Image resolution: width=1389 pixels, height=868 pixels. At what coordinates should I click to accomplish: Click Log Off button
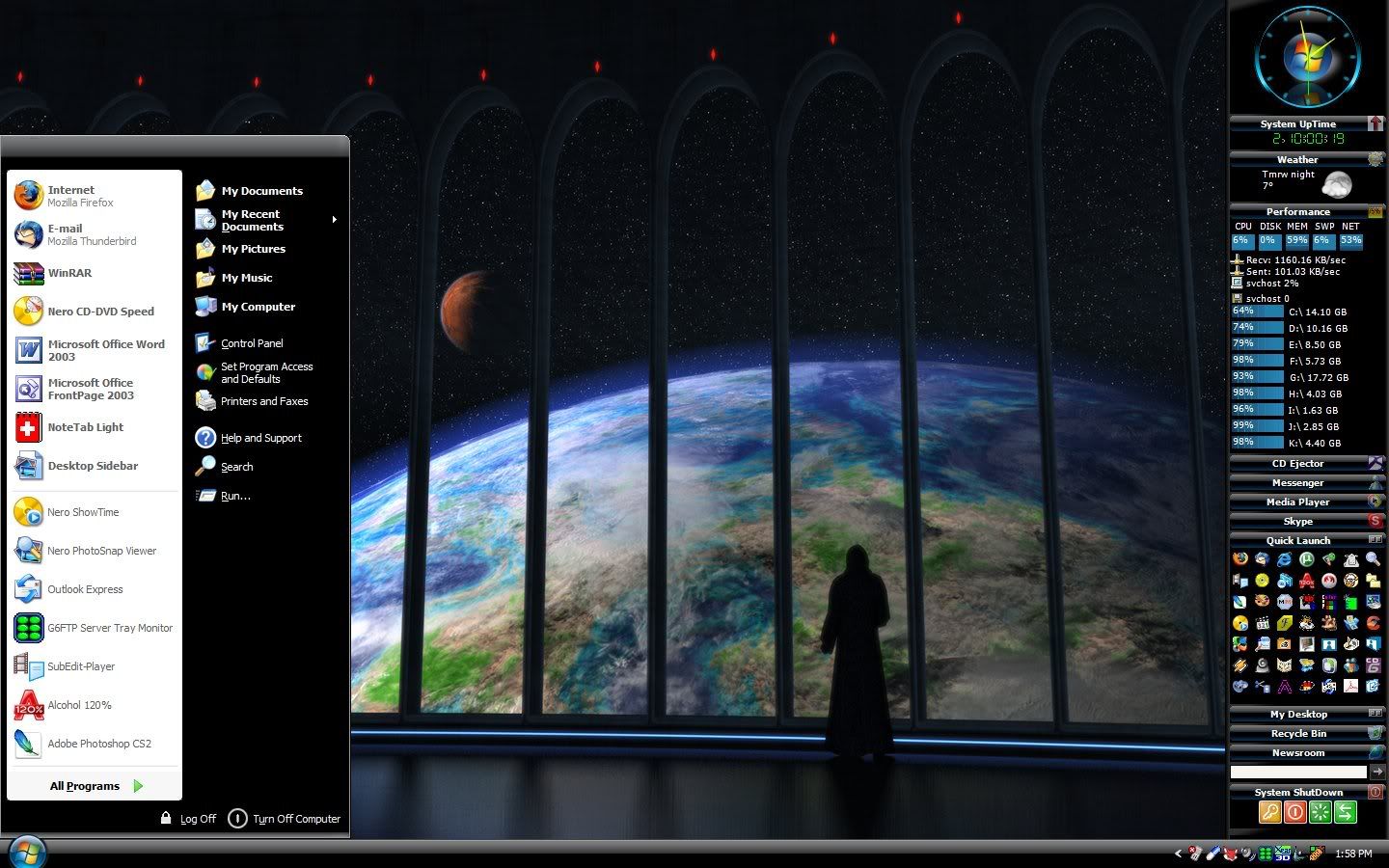coord(189,818)
